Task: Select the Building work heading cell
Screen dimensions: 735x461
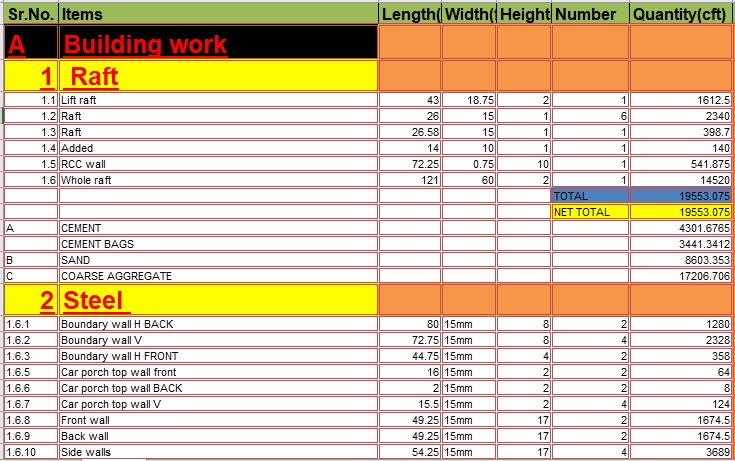Action: (218, 43)
